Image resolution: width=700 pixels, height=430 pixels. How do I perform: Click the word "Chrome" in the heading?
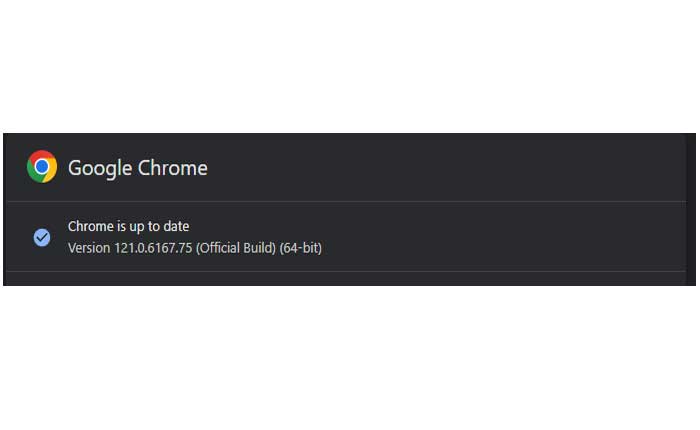pos(172,168)
